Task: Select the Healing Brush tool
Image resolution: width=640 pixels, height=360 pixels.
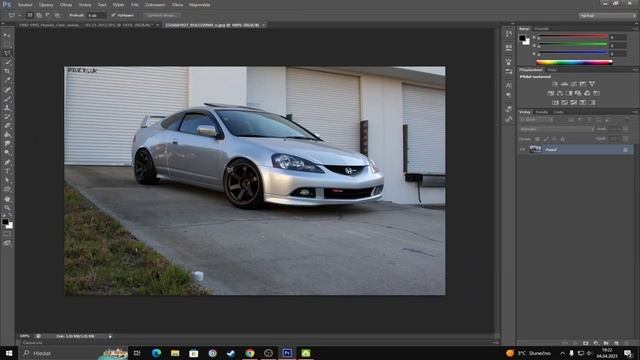Action: (x=7, y=89)
